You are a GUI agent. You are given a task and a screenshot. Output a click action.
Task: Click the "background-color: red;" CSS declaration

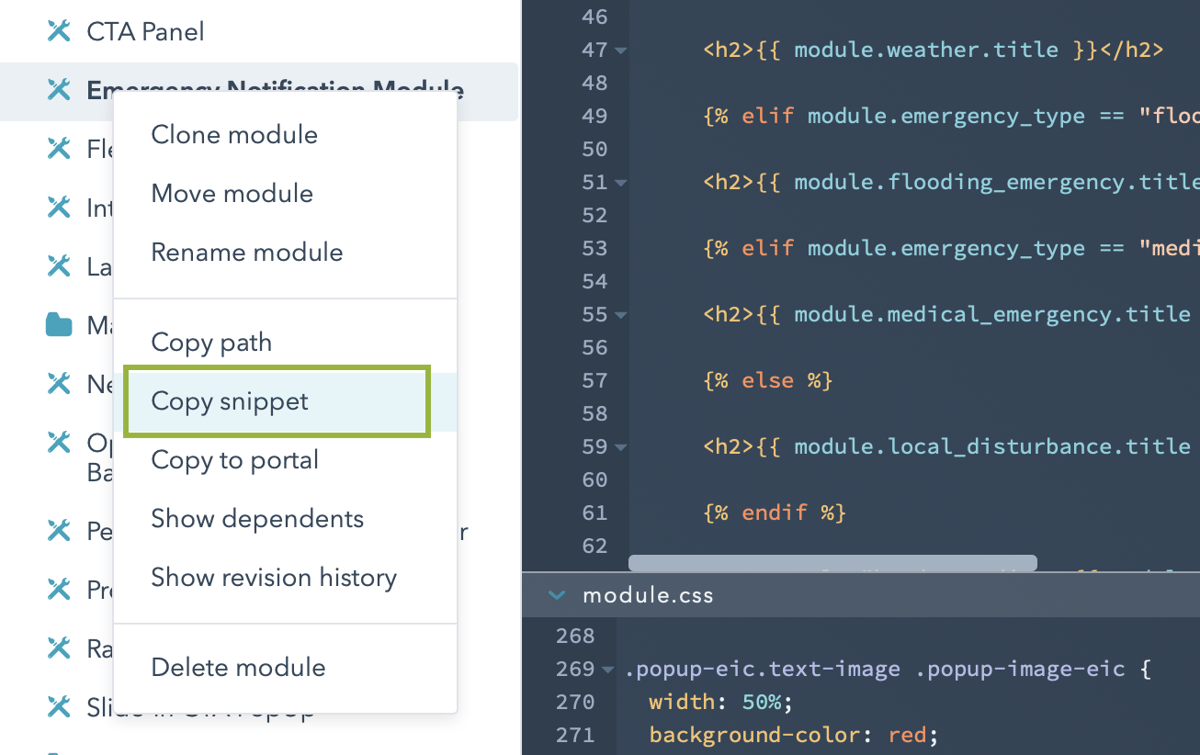click(x=795, y=735)
